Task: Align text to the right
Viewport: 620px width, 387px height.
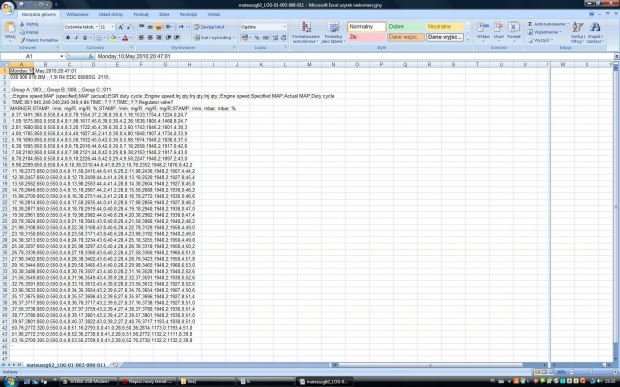Action: point(159,38)
